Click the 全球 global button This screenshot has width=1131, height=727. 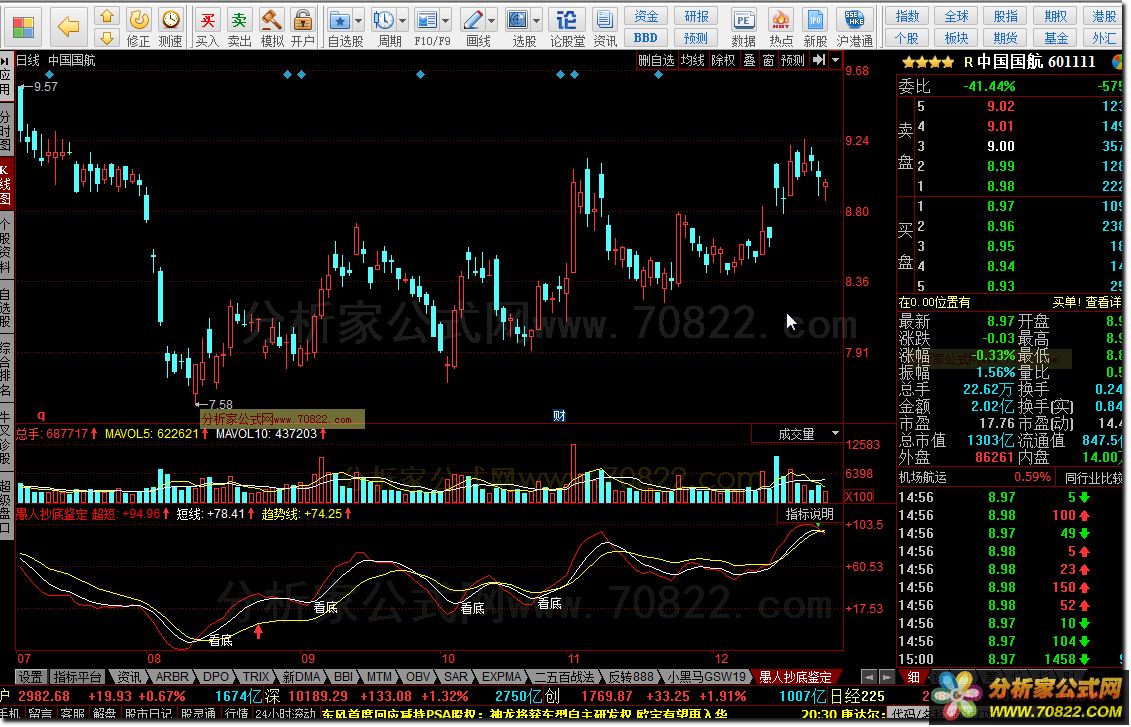click(x=956, y=16)
